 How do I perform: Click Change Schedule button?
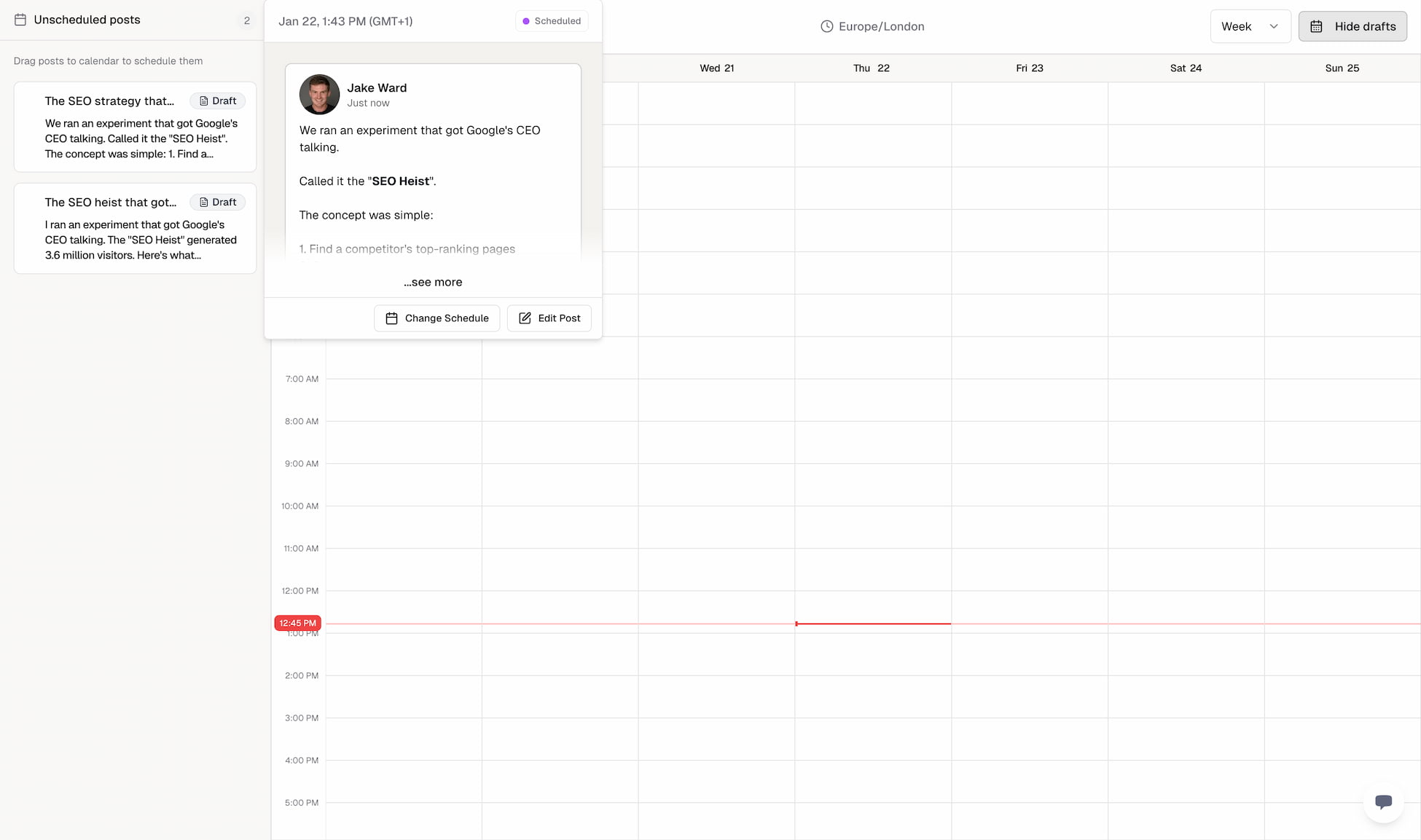[437, 318]
